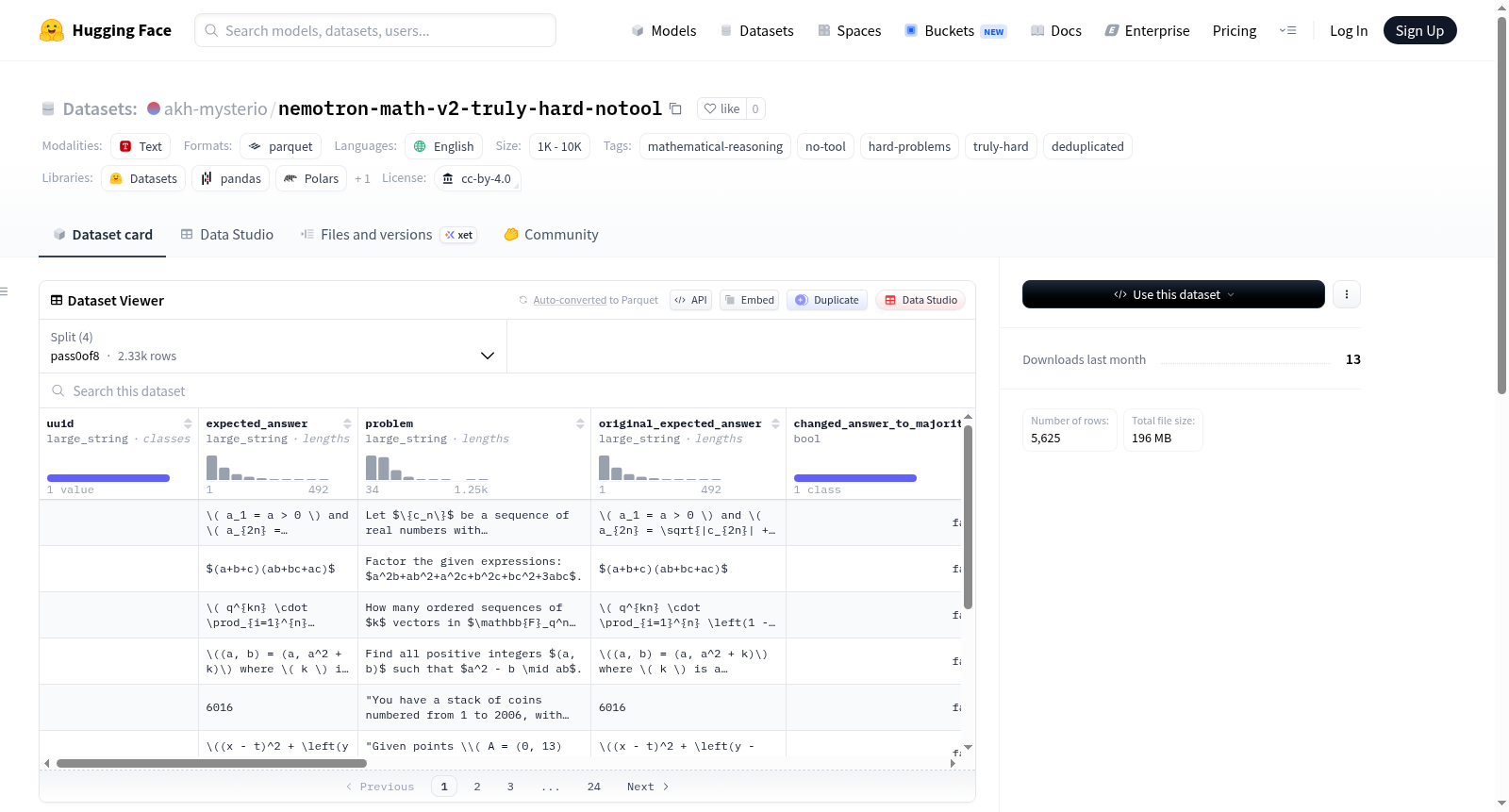This screenshot has height=812, width=1509.
Task: Select the row with answer 6016
Action: [x=500, y=707]
